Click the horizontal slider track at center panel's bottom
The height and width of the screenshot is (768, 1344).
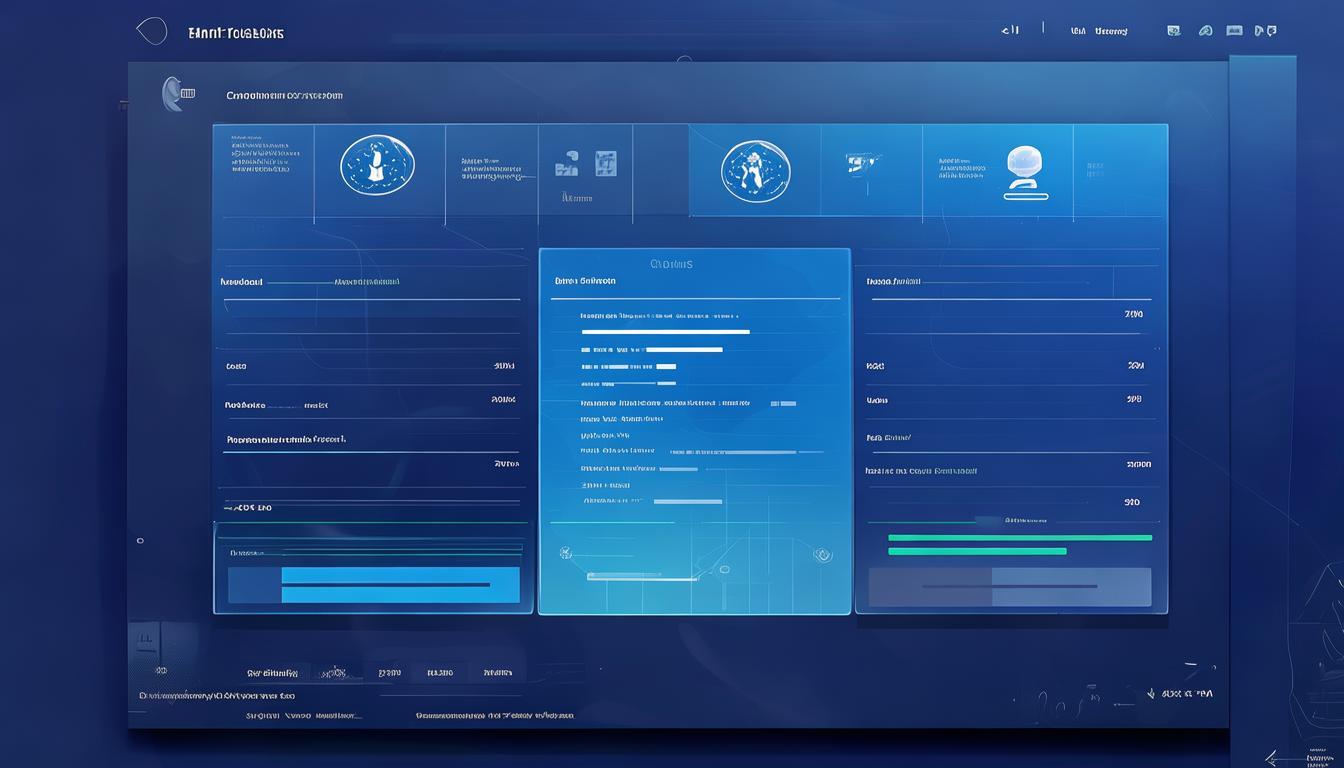click(641, 577)
